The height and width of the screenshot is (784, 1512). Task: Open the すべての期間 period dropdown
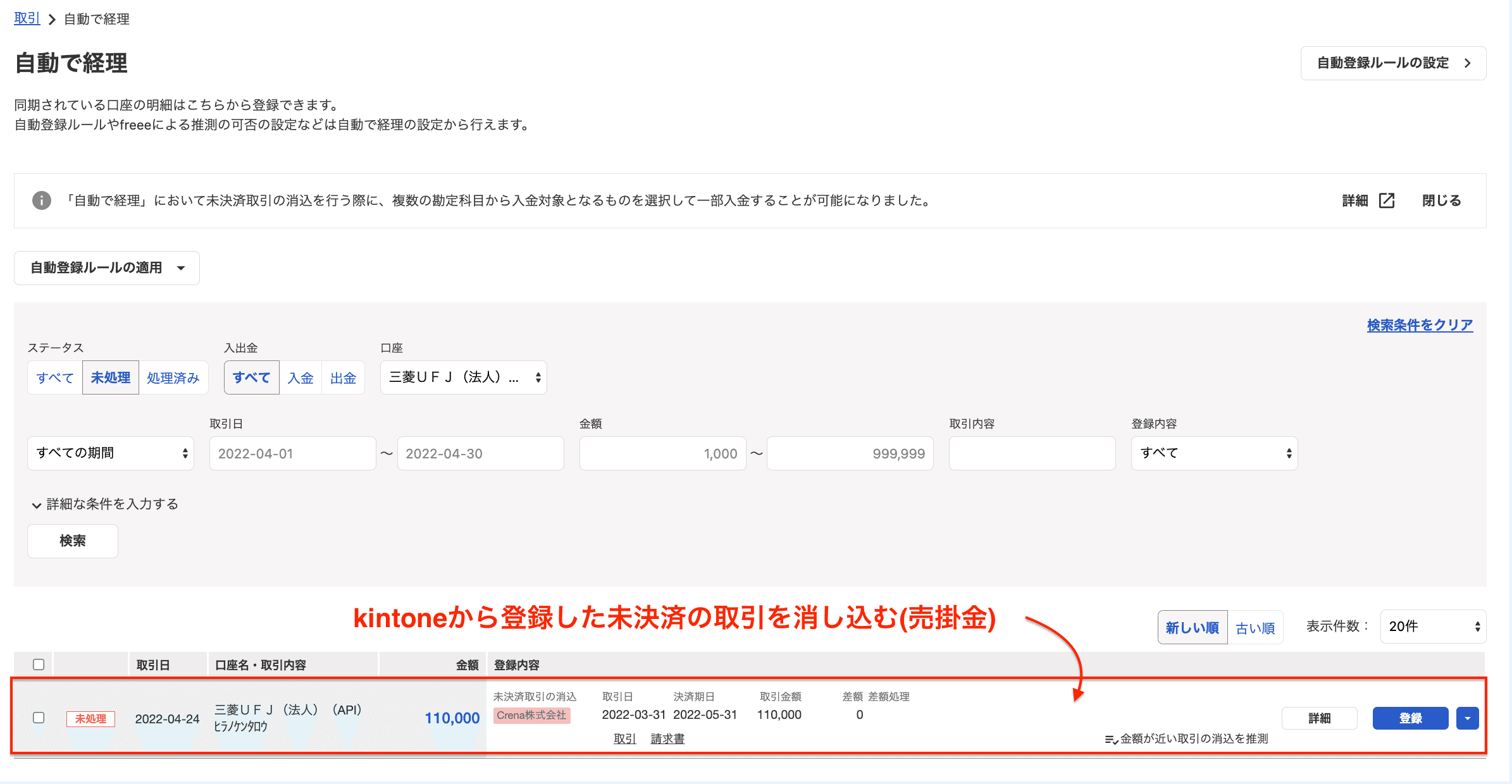click(x=111, y=453)
